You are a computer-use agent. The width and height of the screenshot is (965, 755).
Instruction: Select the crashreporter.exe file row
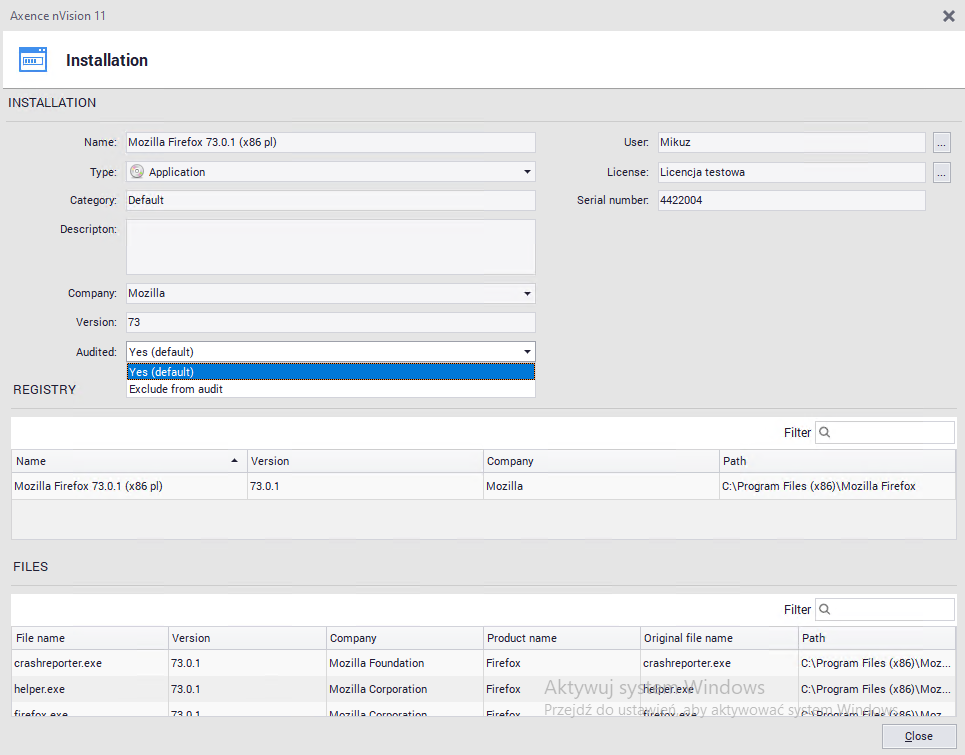point(90,663)
